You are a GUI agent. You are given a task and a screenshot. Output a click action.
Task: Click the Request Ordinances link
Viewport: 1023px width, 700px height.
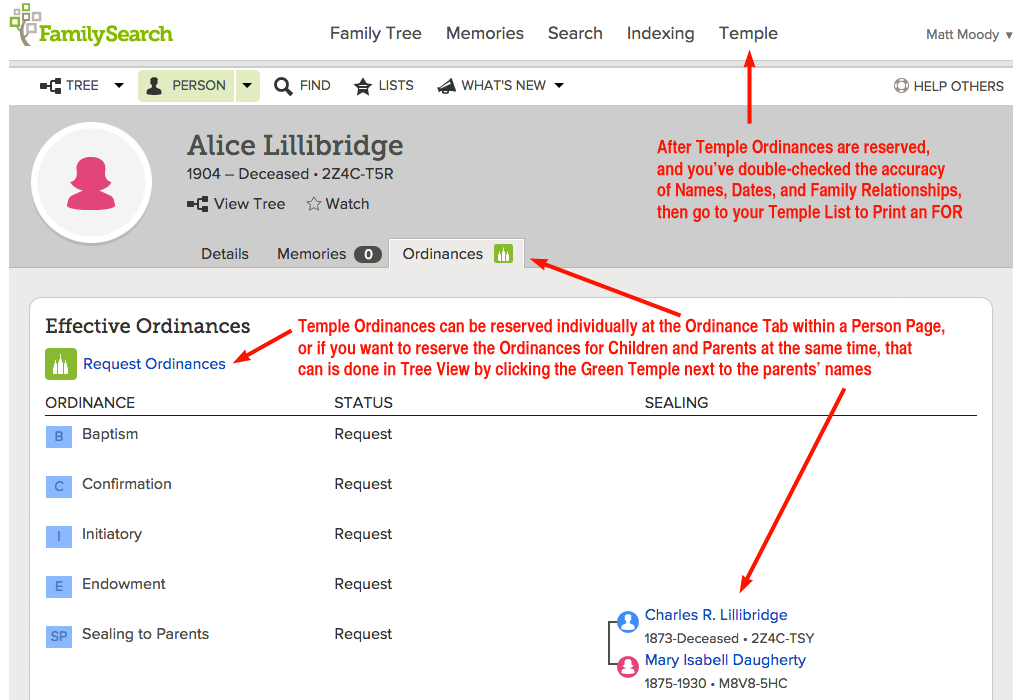pyautogui.click(x=155, y=364)
